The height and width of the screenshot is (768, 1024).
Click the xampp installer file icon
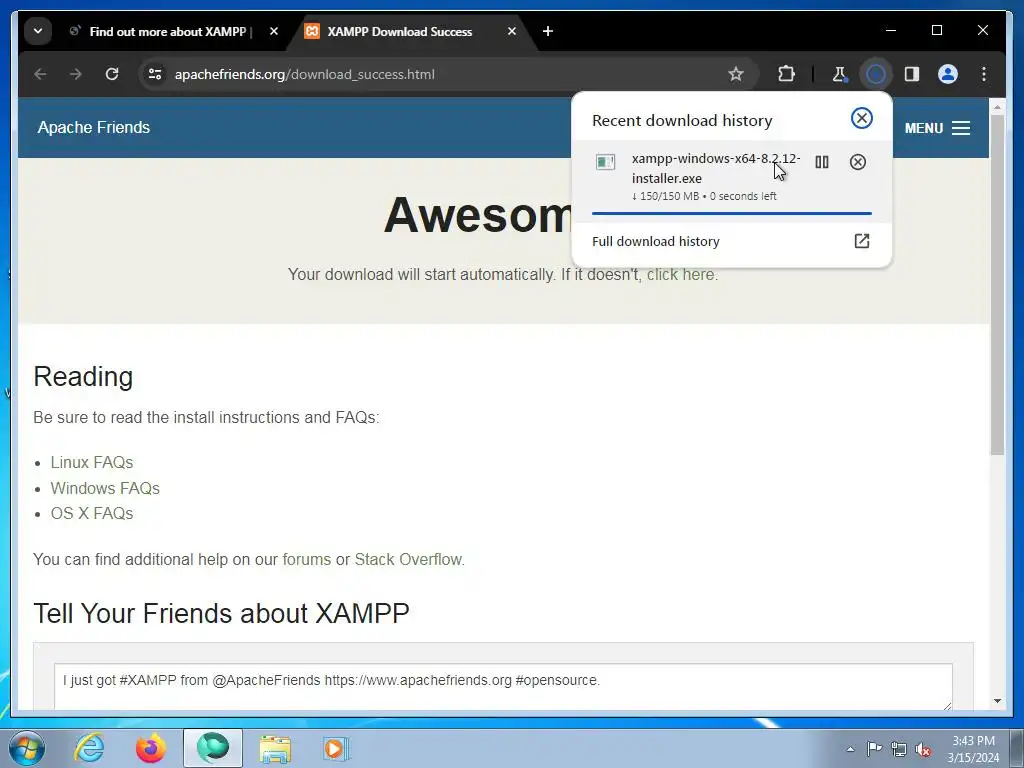tap(605, 162)
